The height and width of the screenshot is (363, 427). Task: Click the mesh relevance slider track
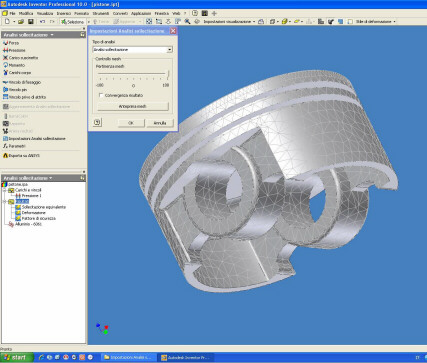[x=132, y=74]
